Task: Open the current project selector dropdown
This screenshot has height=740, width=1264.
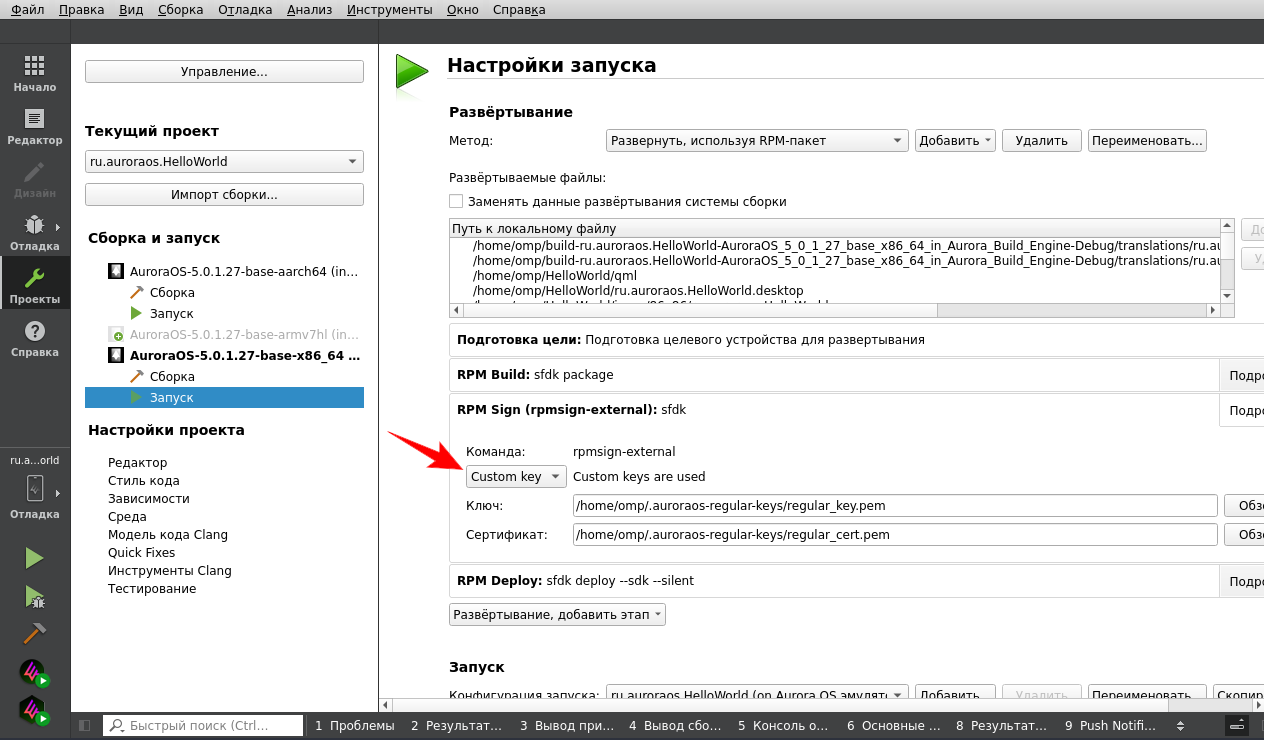Action: (x=224, y=162)
